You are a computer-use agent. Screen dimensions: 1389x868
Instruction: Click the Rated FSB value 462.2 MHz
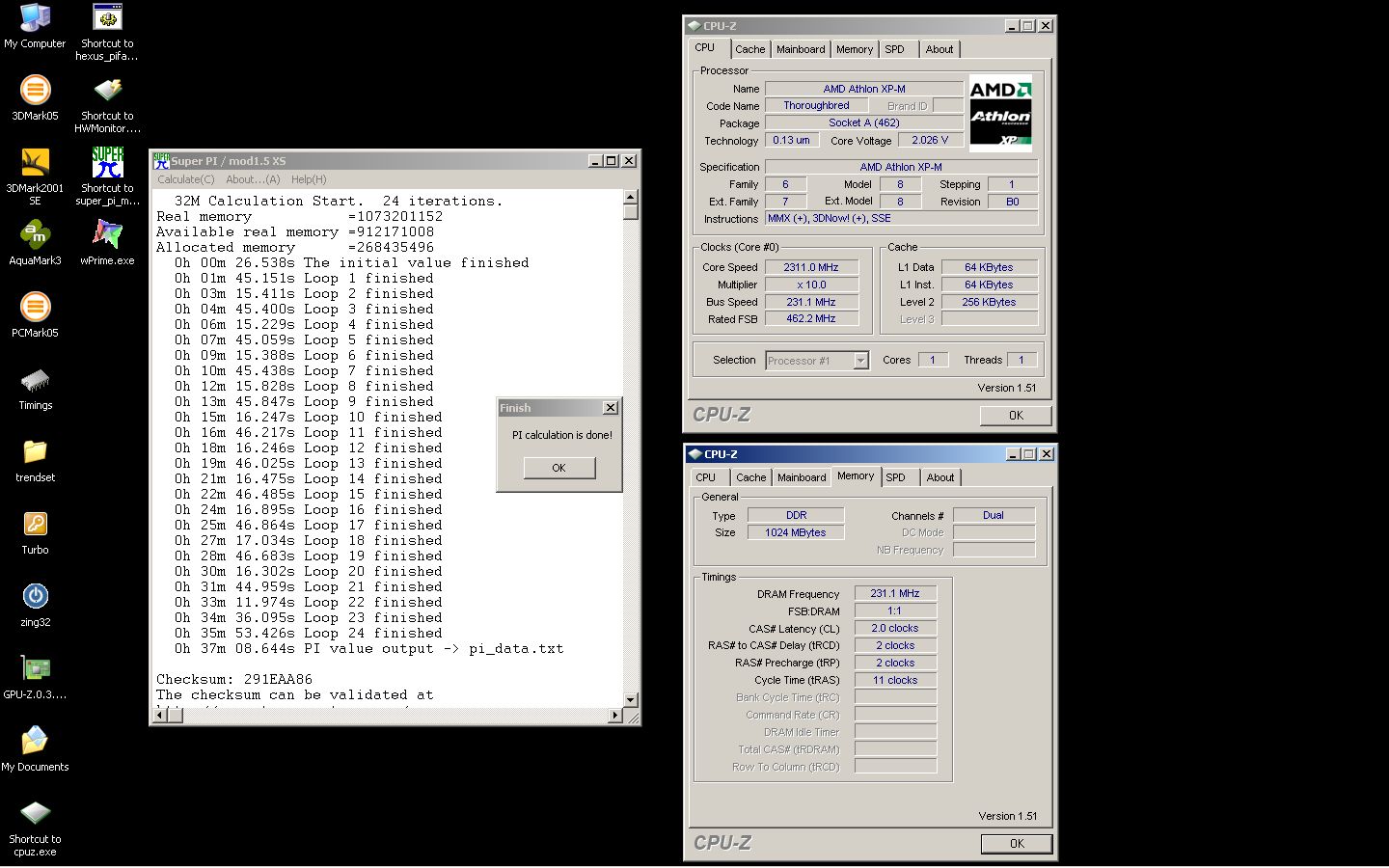point(810,319)
